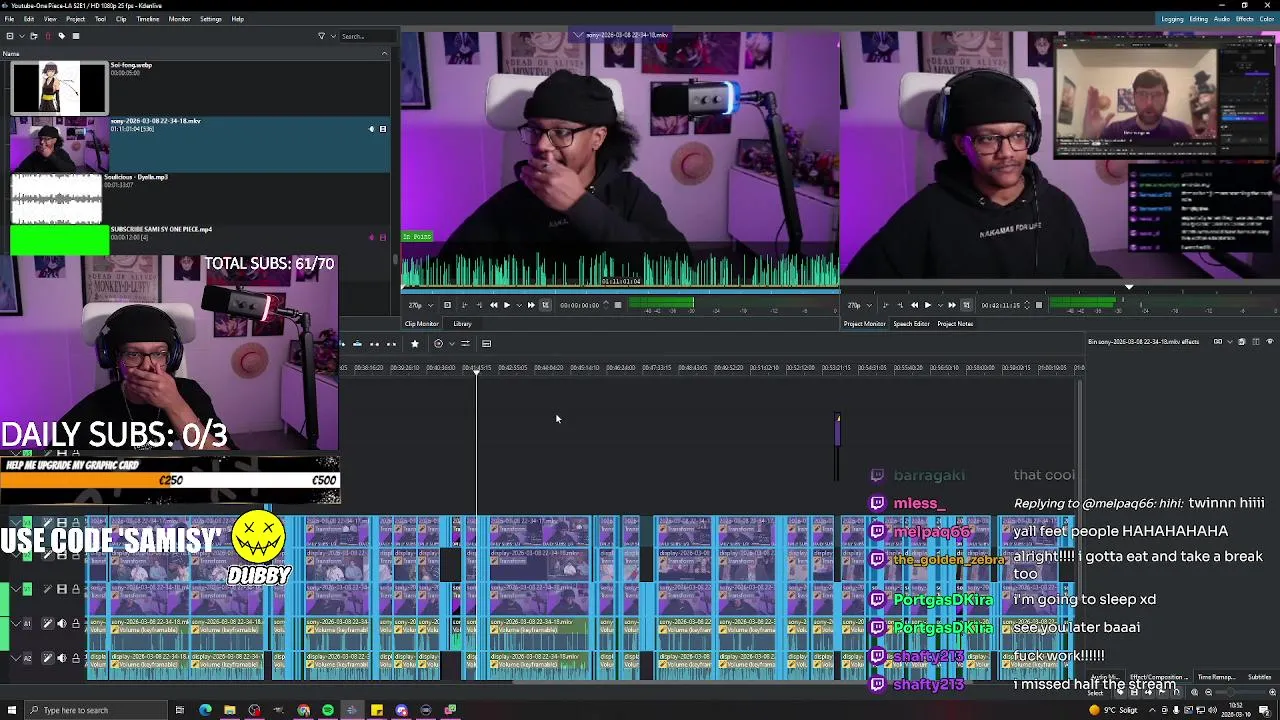Open the File menu
The image size is (1280, 720).
9,19
